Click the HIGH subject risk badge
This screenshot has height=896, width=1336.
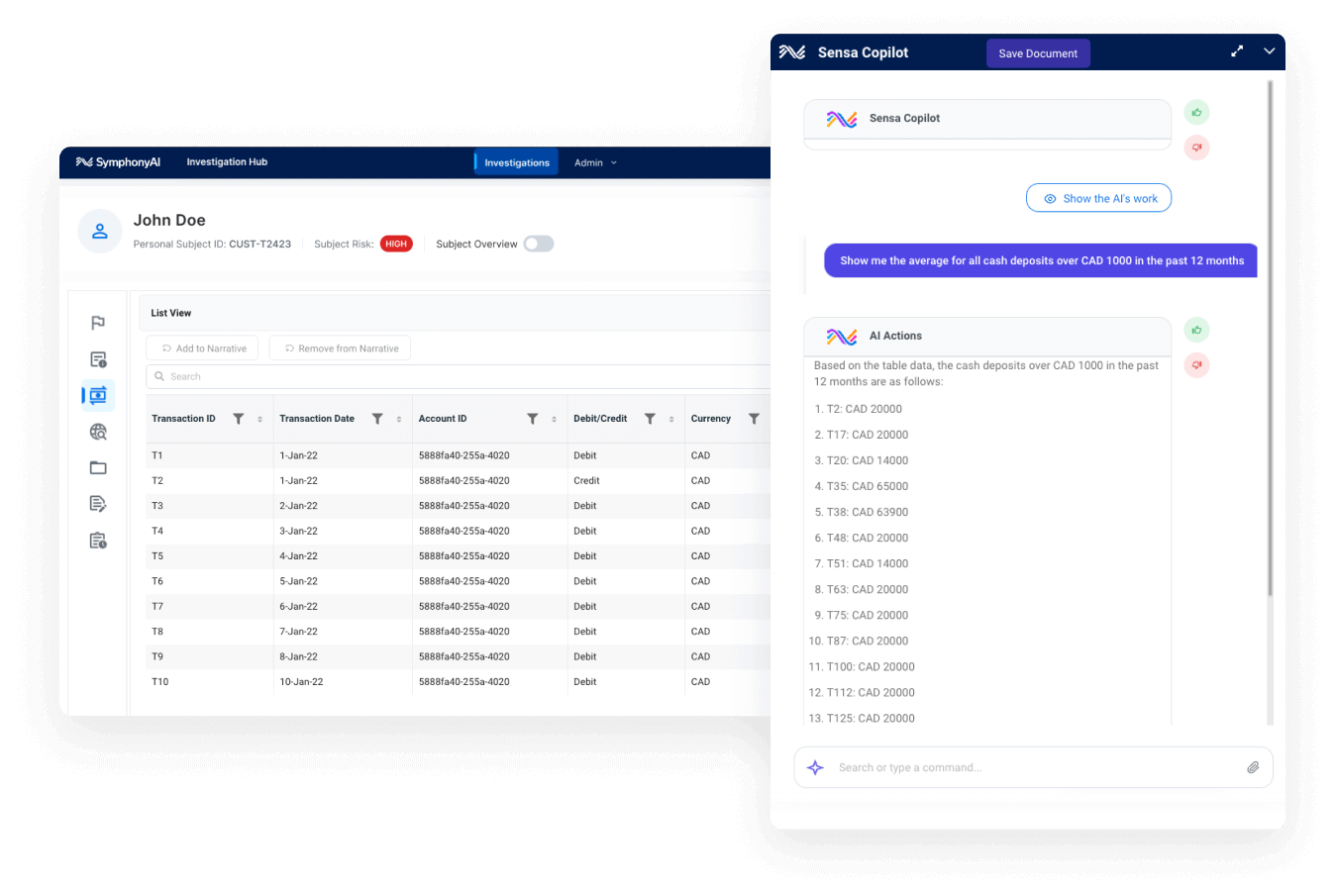click(x=396, y=244)
